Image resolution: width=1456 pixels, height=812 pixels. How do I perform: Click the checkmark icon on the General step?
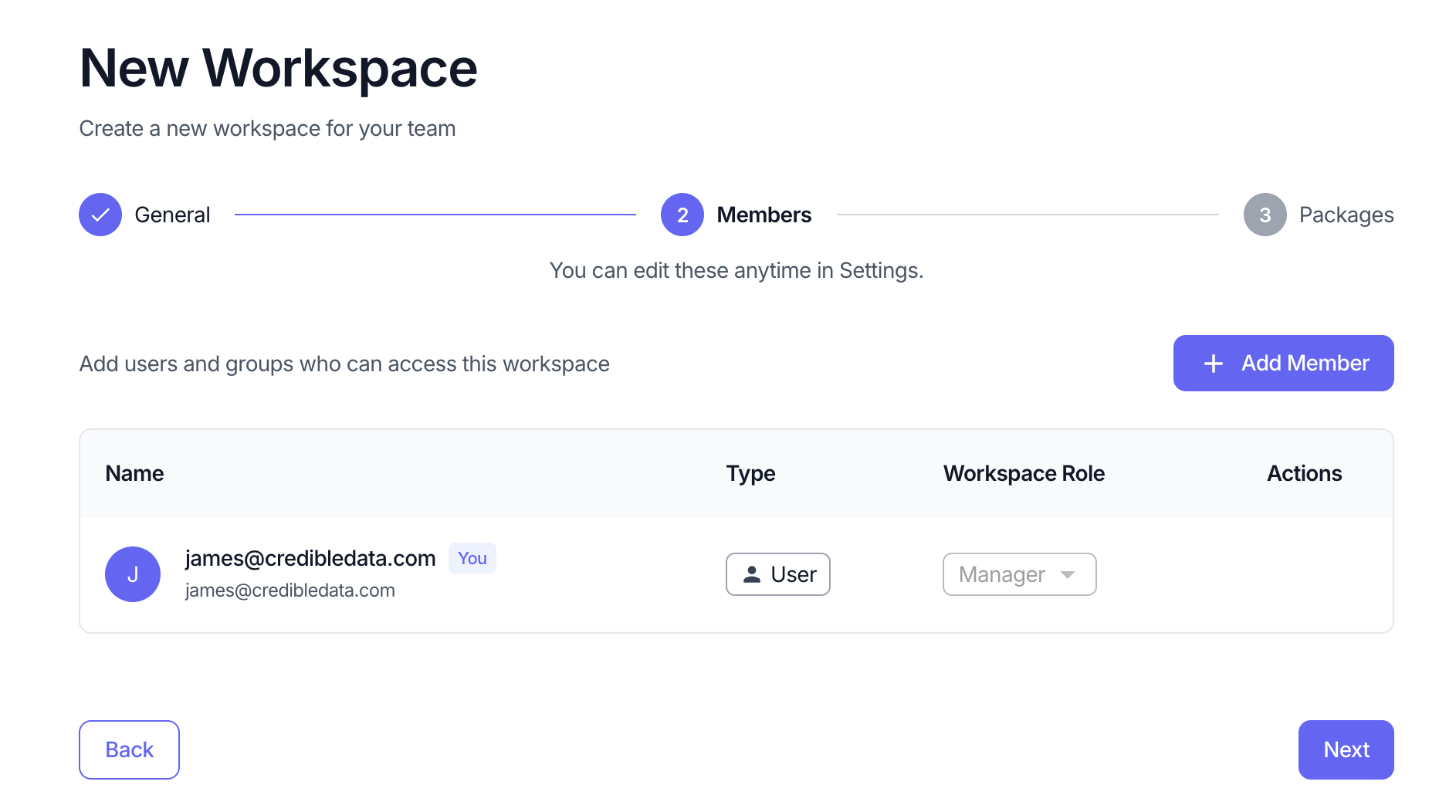click(100, 215)
